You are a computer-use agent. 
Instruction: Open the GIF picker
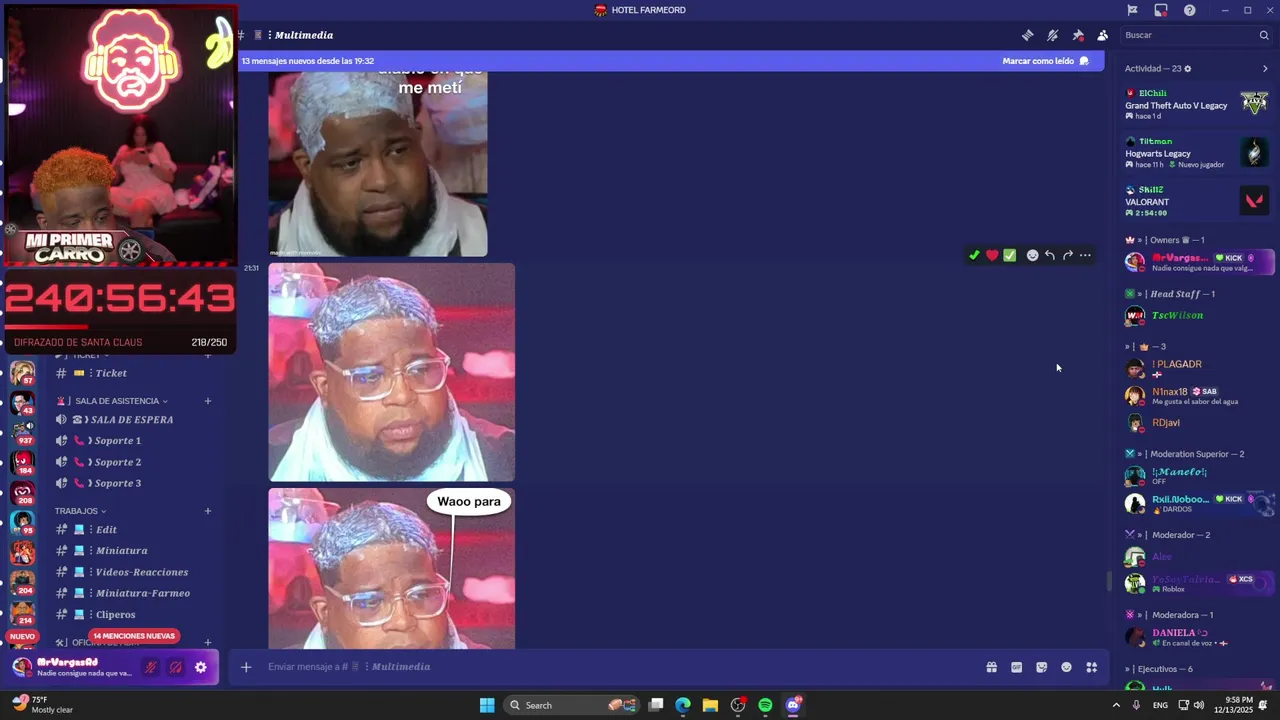[1016, 667]
